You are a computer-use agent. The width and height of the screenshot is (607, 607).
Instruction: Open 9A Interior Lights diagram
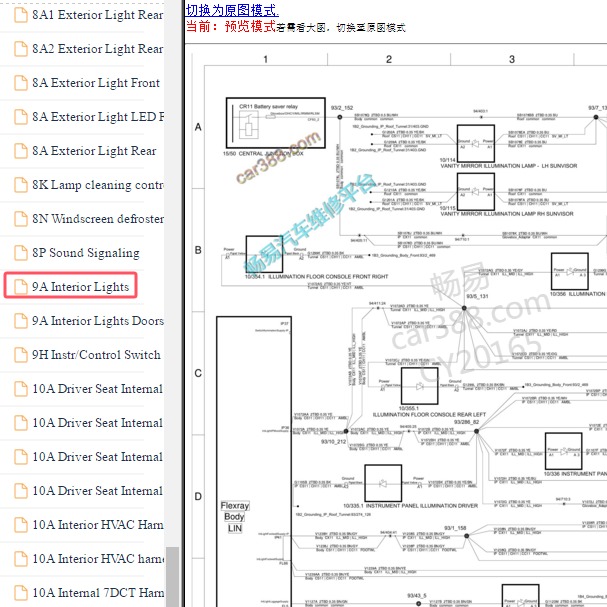click(80, 287)
